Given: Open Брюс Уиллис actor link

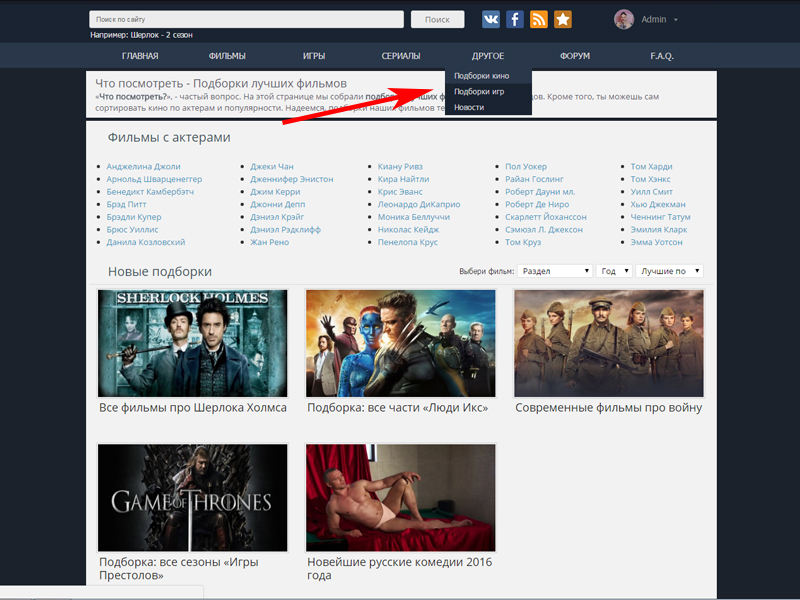Looking at the screenshot, I should (132, 230).
